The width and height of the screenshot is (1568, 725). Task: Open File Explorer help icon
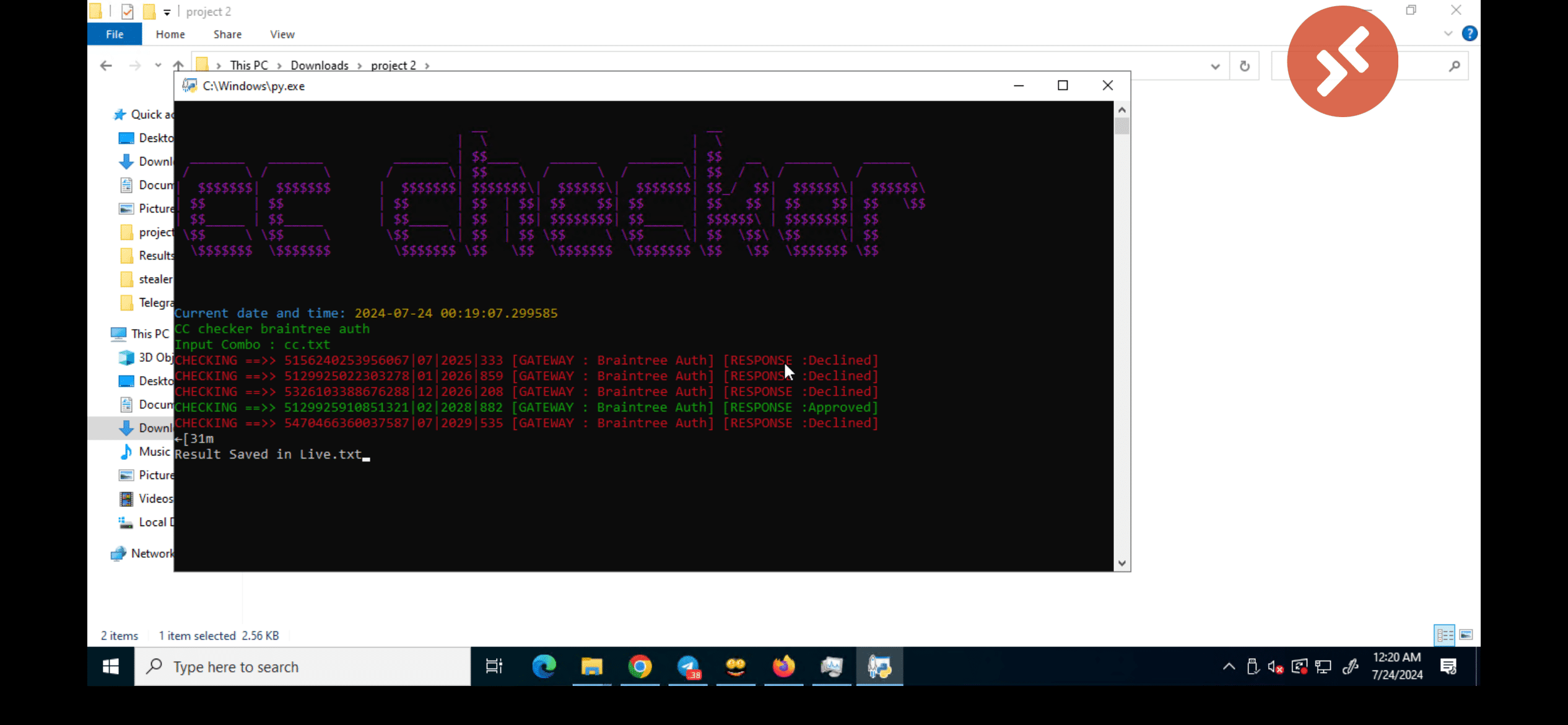[1470, 33]
